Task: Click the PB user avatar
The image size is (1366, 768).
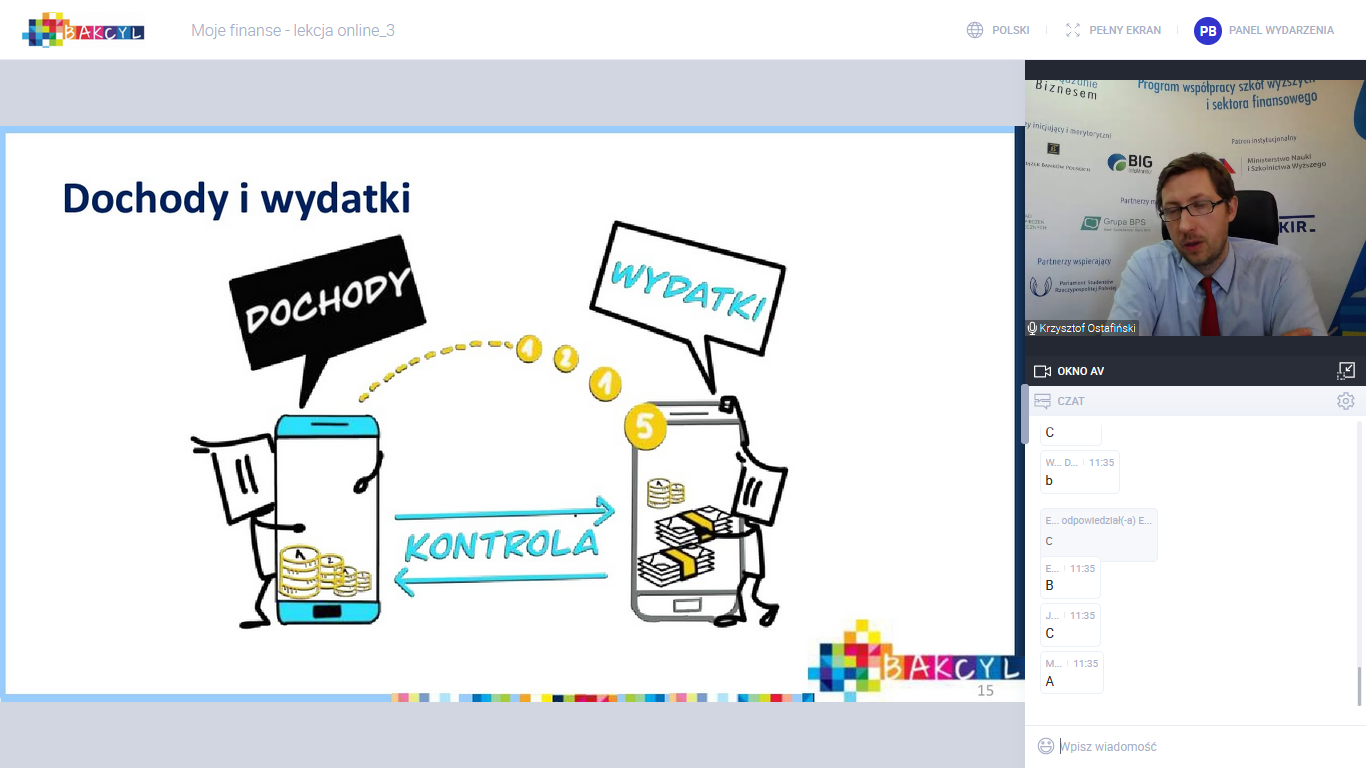Action: pos(1208,30)
